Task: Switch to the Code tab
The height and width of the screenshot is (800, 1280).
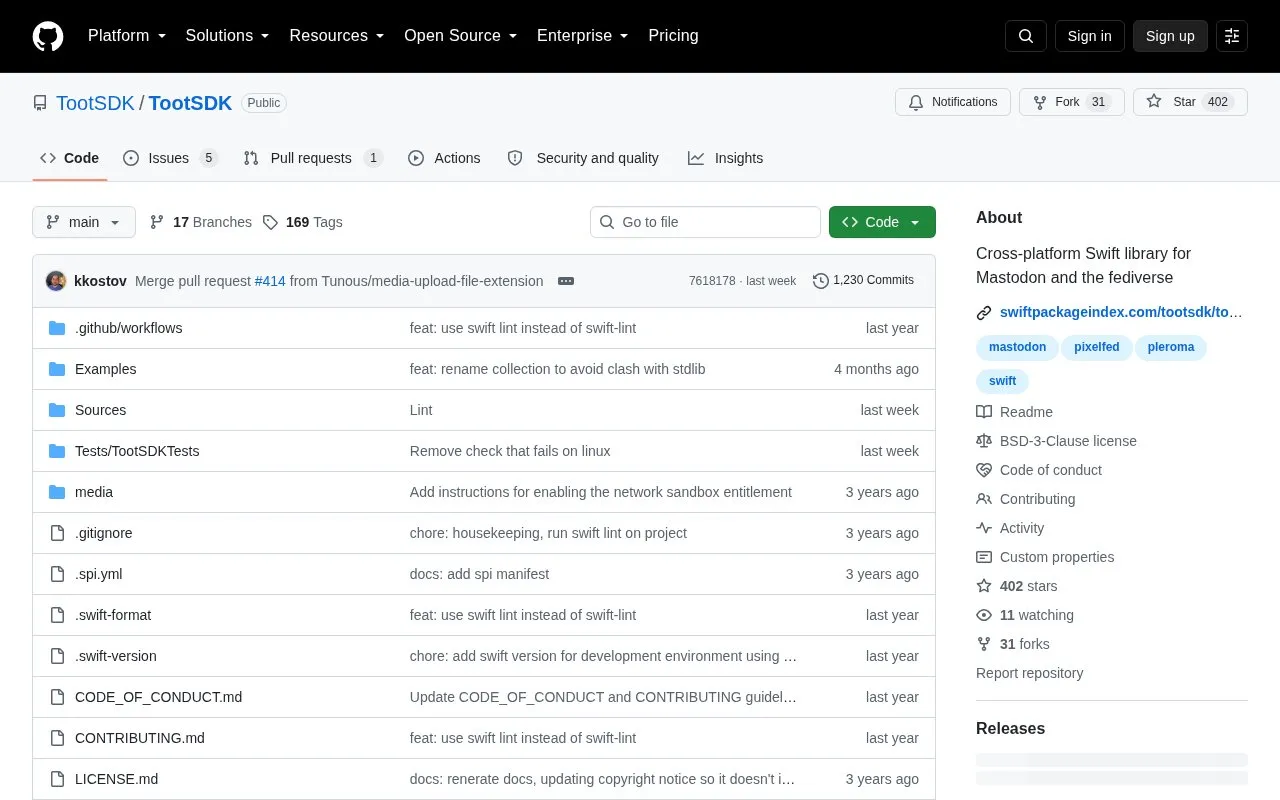Action: click(69, 158)
